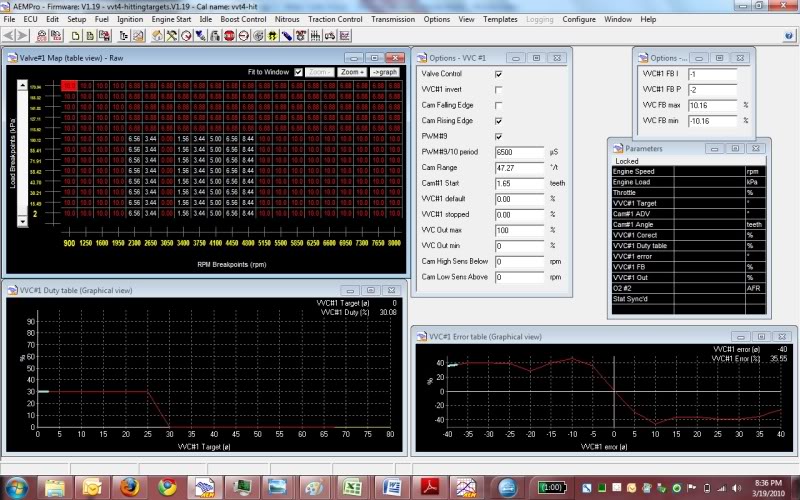Select the Stat Sync'd parameter row
Screen dimensions: 800x500
(689, 299)
